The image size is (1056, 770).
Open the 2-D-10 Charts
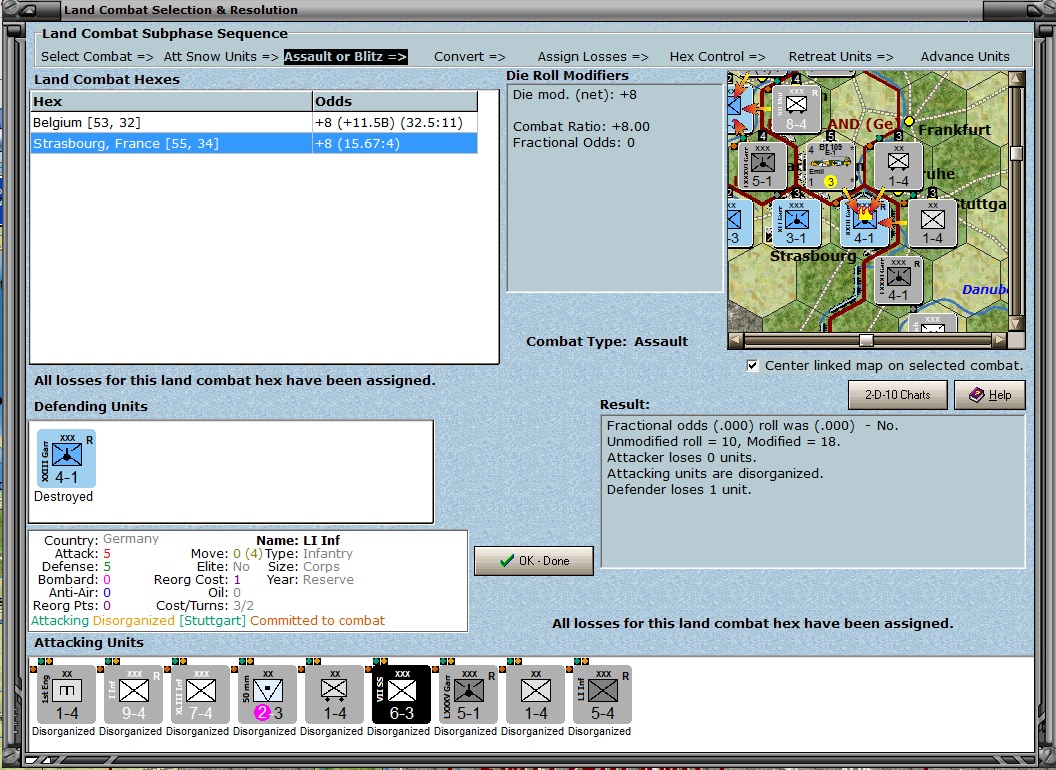897,395
